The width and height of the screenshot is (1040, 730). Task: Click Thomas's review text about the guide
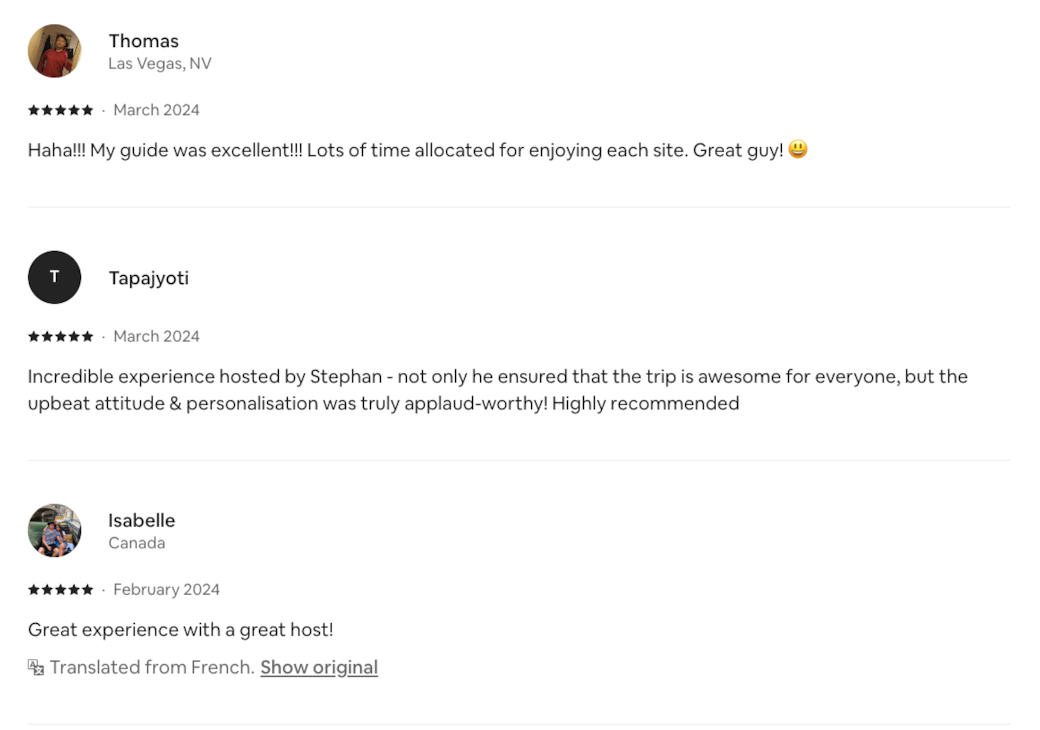tap(405, 150)
